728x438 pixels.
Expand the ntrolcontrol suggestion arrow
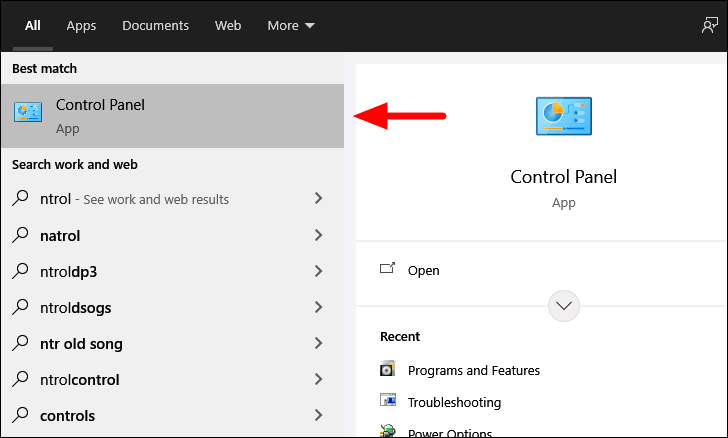[318, 379]
